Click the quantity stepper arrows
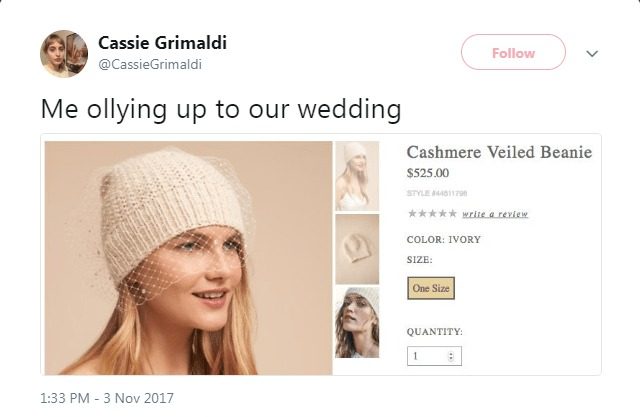 tap(451, 356)
